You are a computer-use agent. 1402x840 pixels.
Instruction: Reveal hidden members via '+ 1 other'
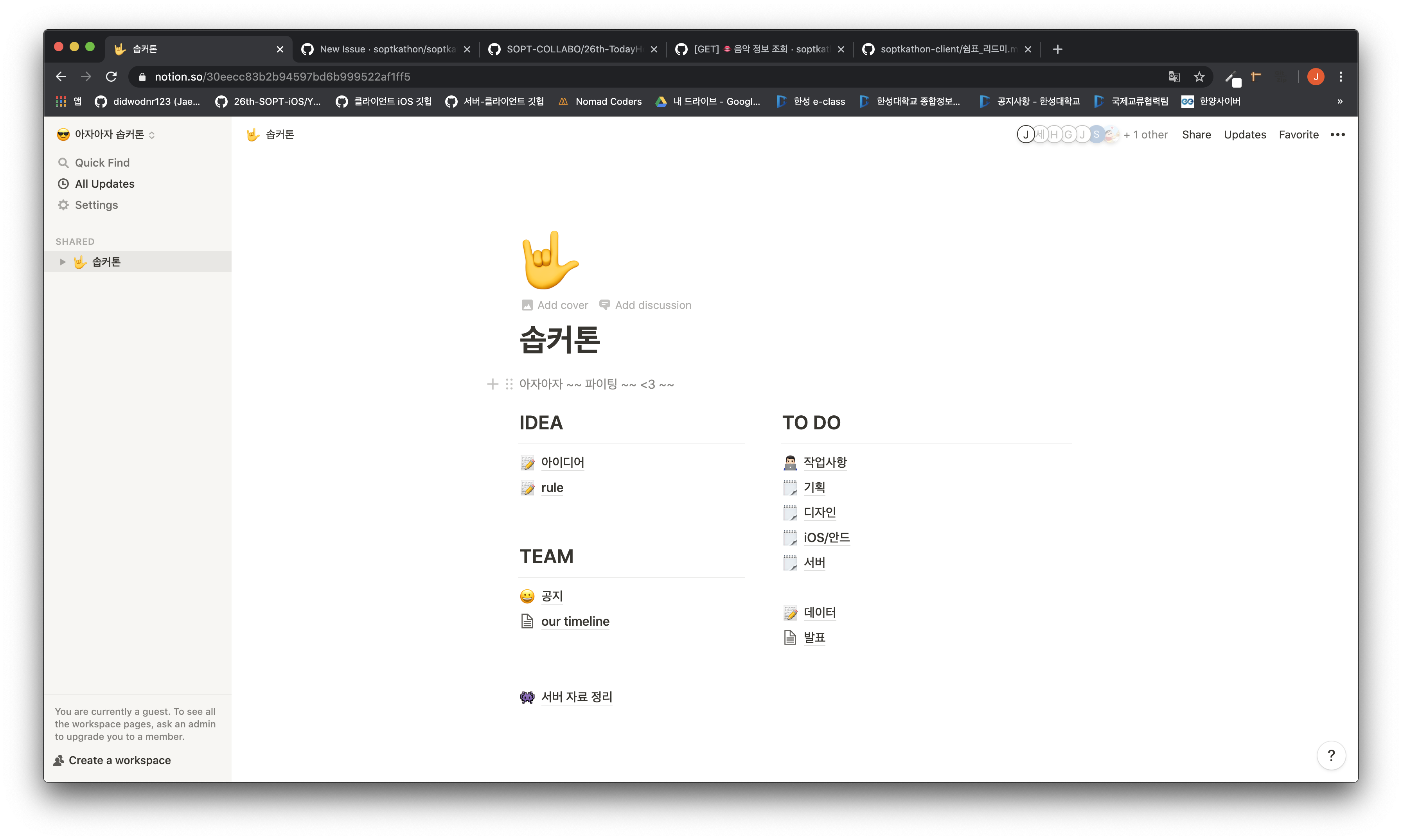(x=1146, y=134)
